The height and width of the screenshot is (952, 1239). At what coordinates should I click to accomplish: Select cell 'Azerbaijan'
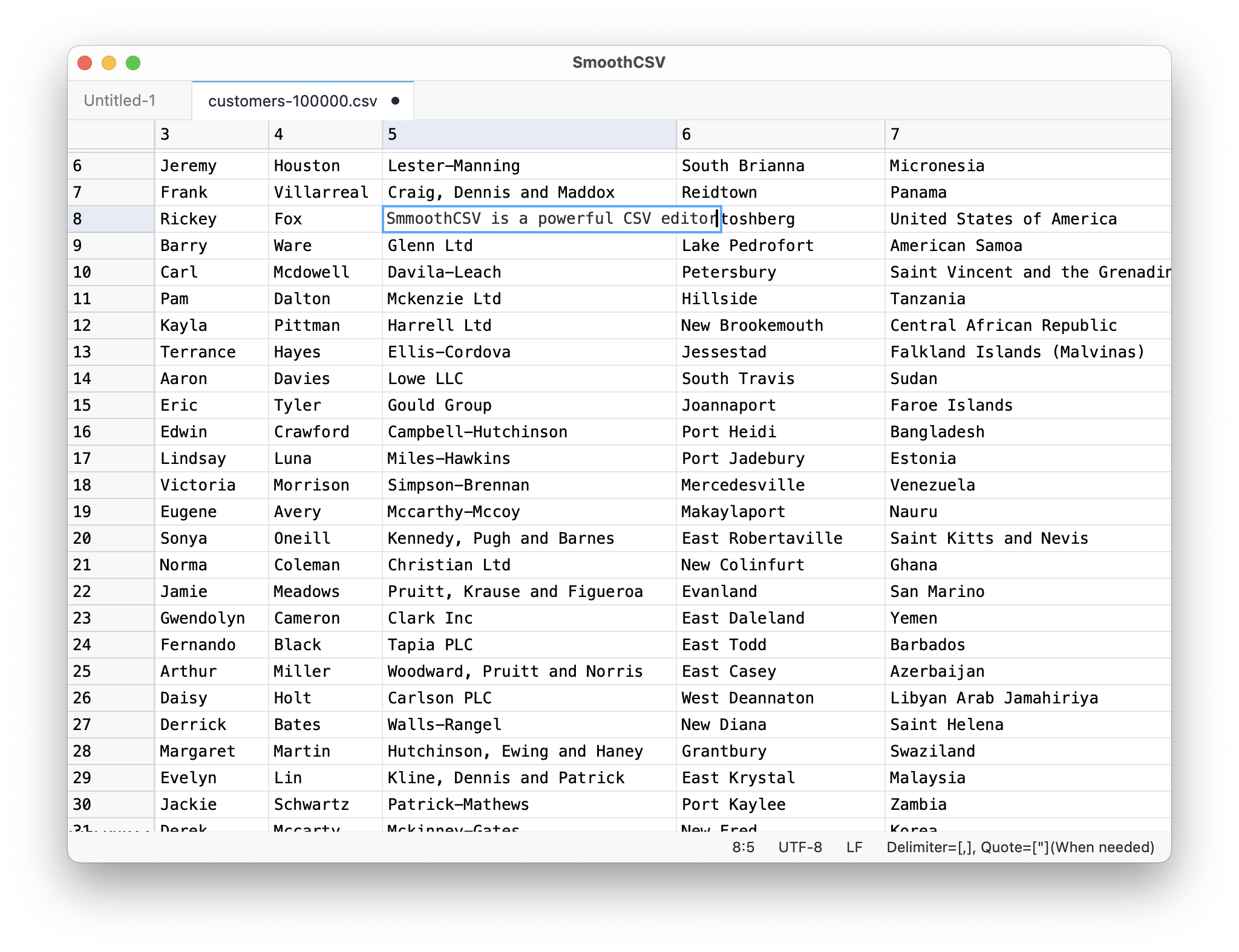coord(1028,671)
